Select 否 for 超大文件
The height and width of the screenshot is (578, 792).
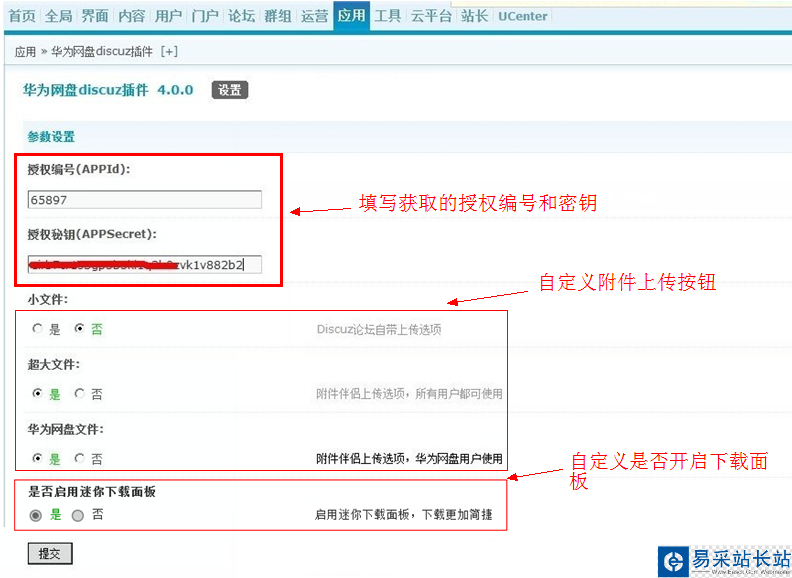click(79, 393)
